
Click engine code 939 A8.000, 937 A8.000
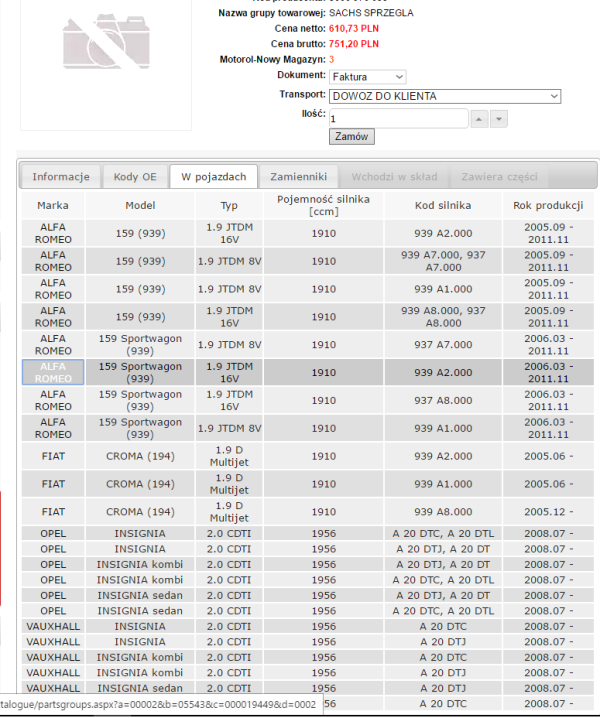pyautogui.click(x=443, y=317)
